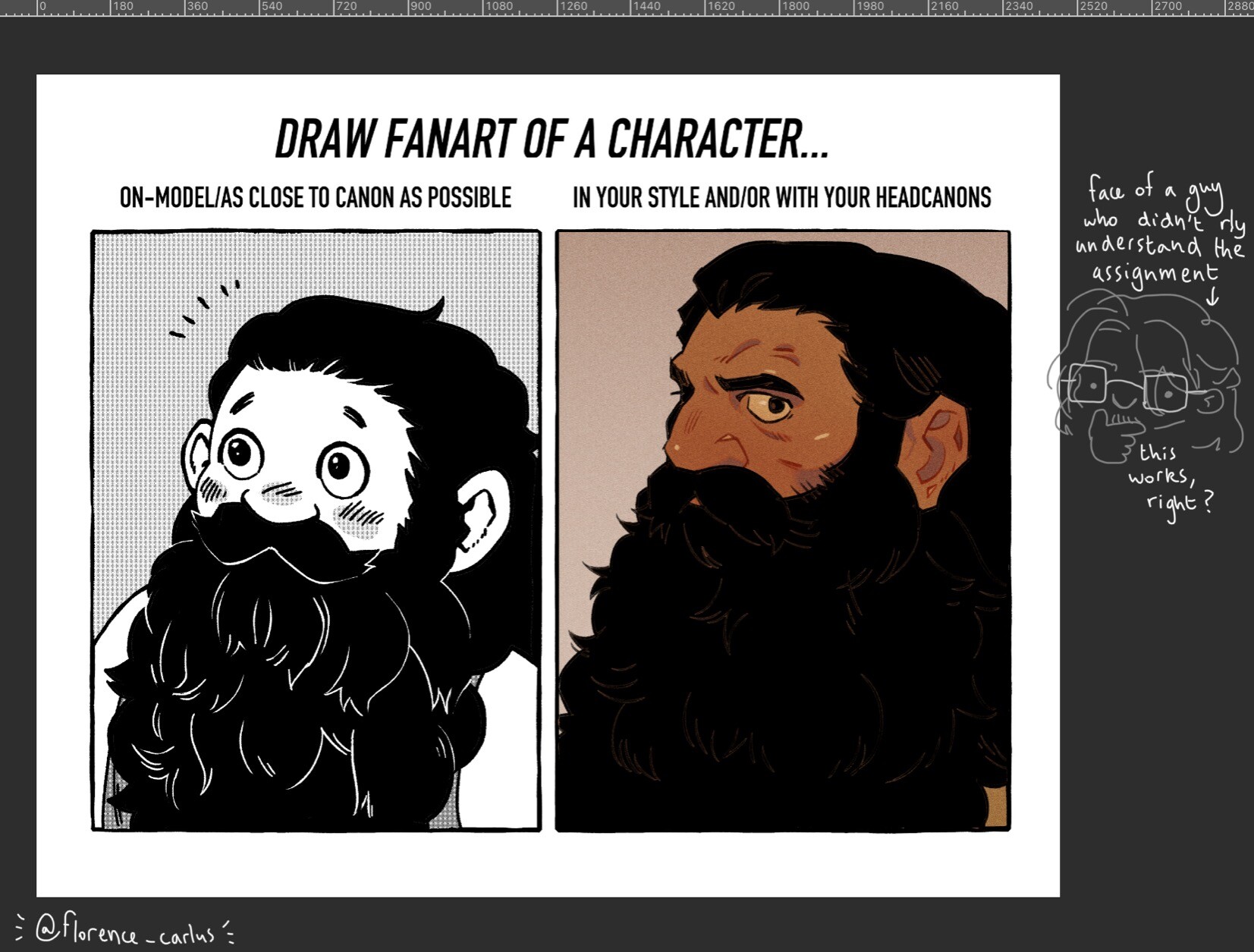Click the 1080 mark on the ruler

(x=498, y=7)
